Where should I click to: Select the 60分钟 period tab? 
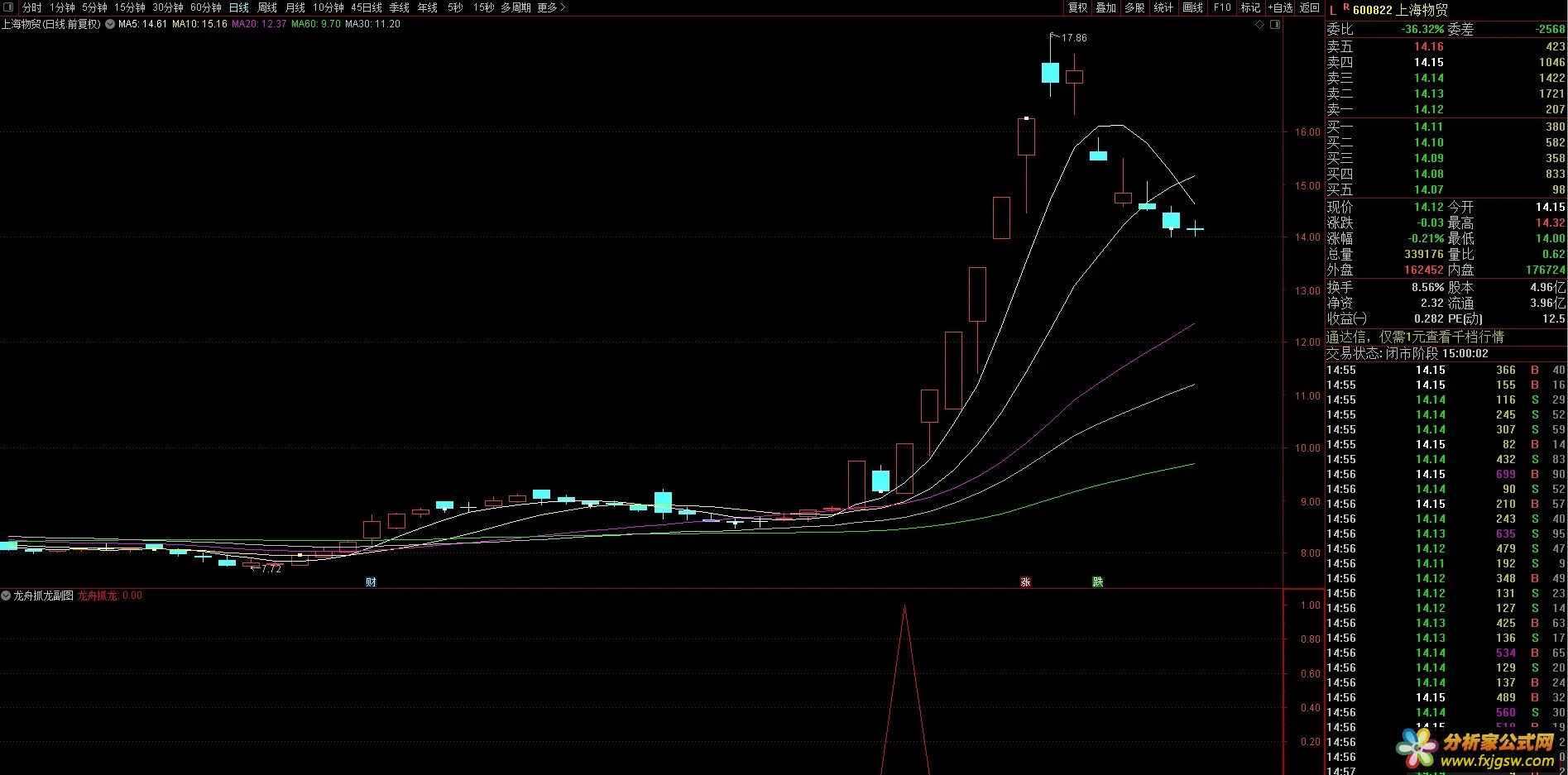point(206,7)
